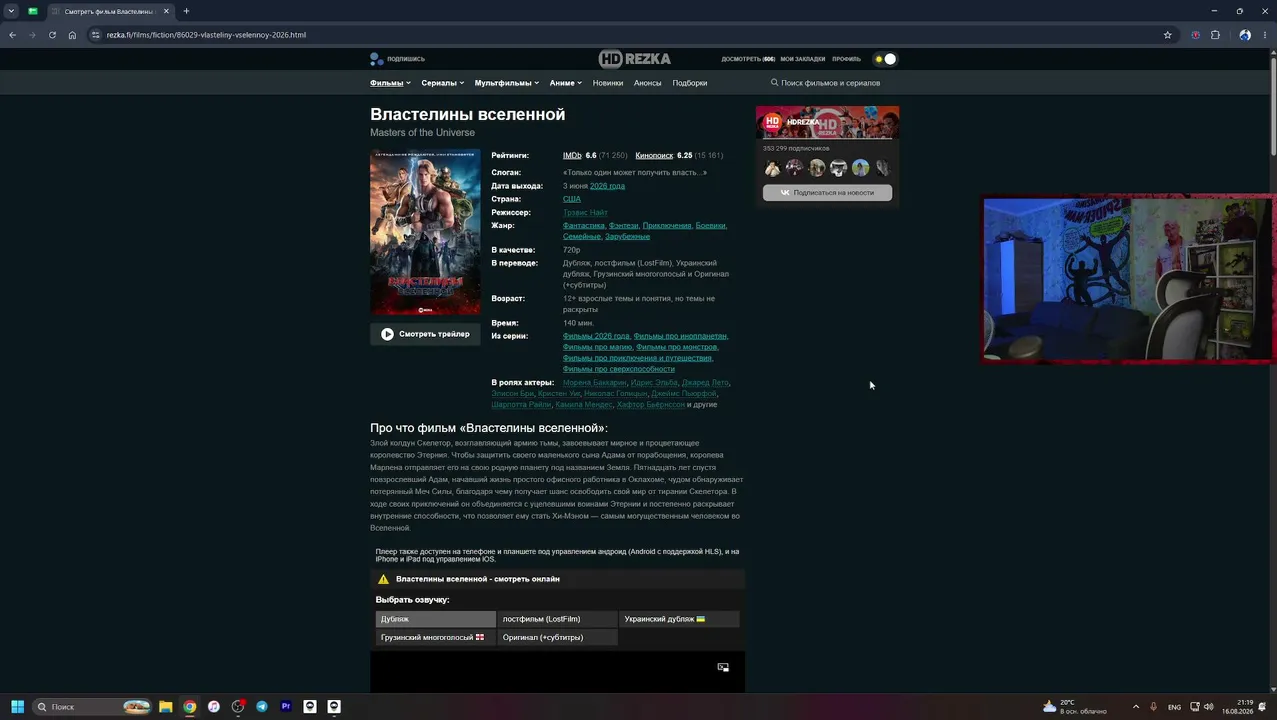Open Telegram from the taskbar

(262, 706)
